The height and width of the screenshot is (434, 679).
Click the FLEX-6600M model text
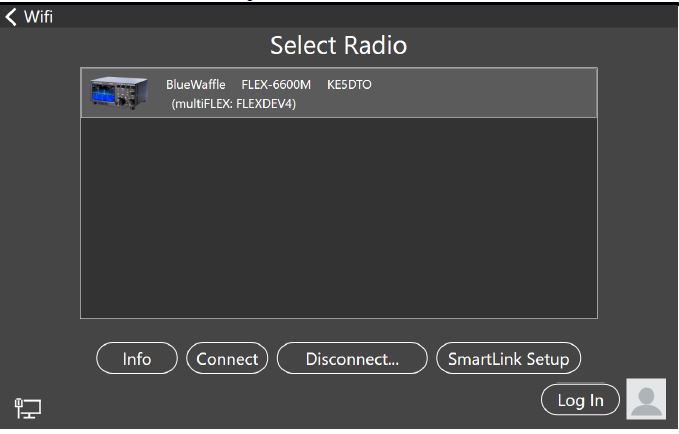(x=276, y=84)
